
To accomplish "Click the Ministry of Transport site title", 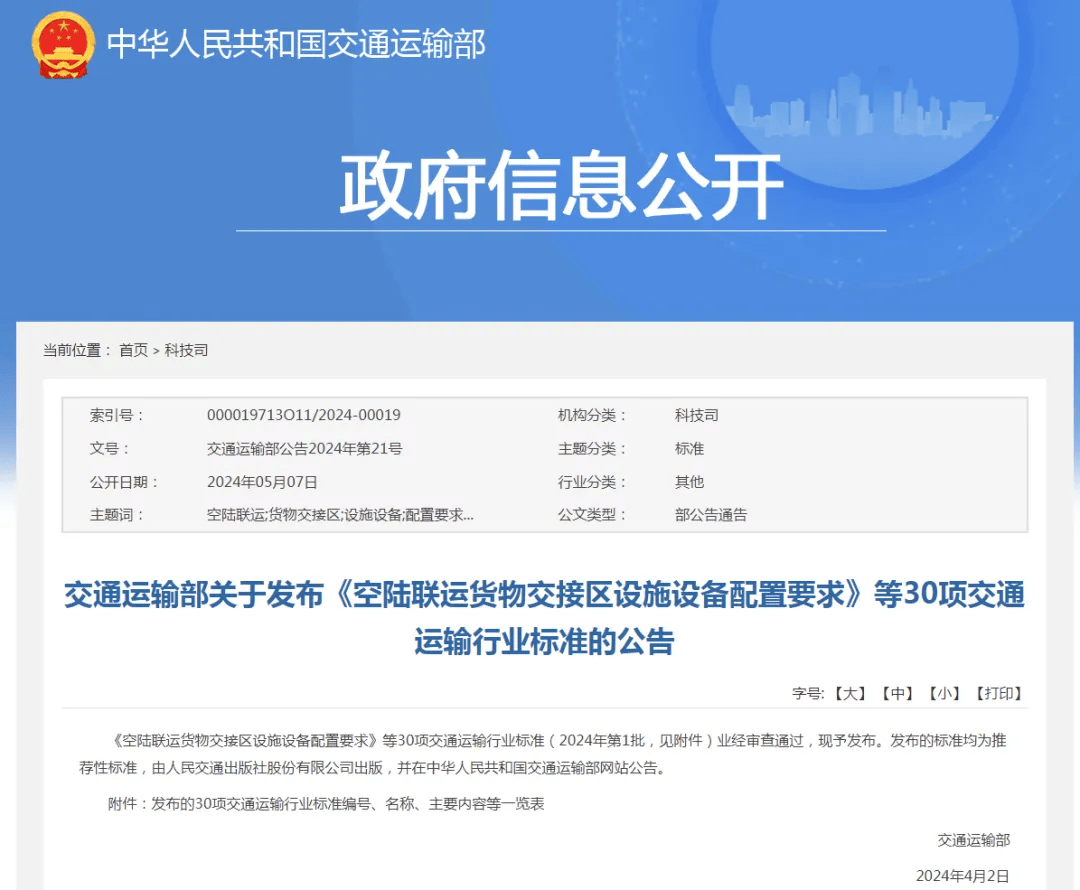I will click(296, 44).
